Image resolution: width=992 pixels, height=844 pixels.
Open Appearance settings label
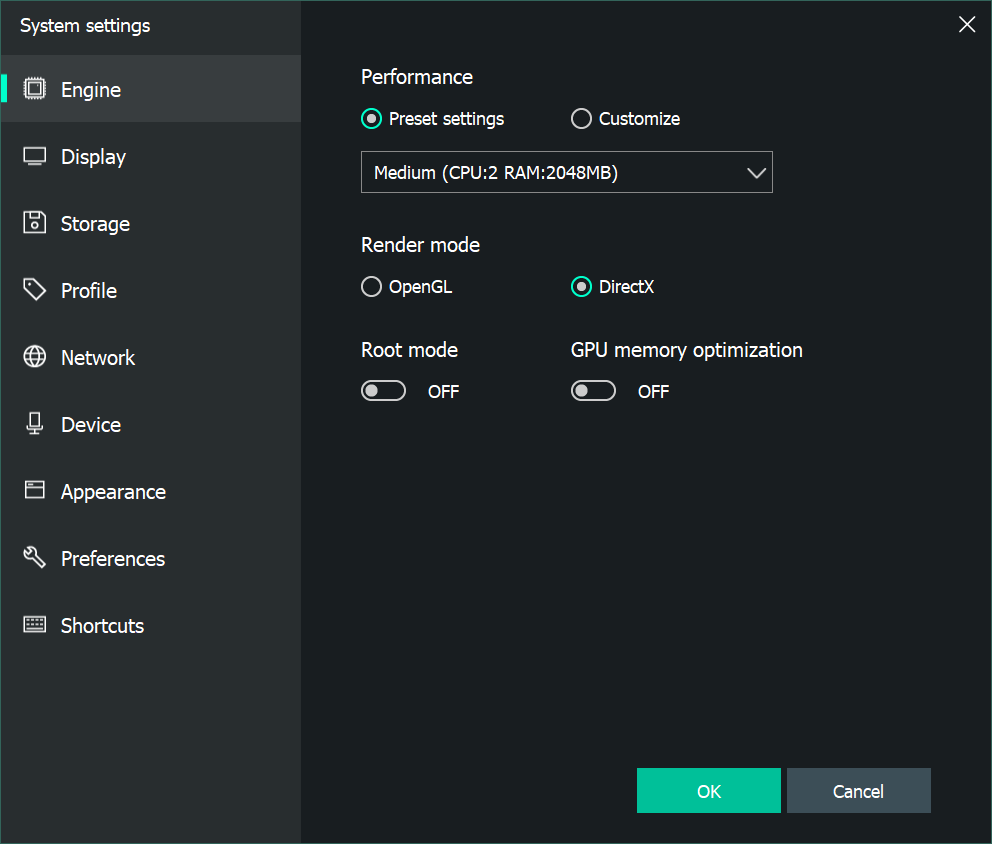(113, 492)
